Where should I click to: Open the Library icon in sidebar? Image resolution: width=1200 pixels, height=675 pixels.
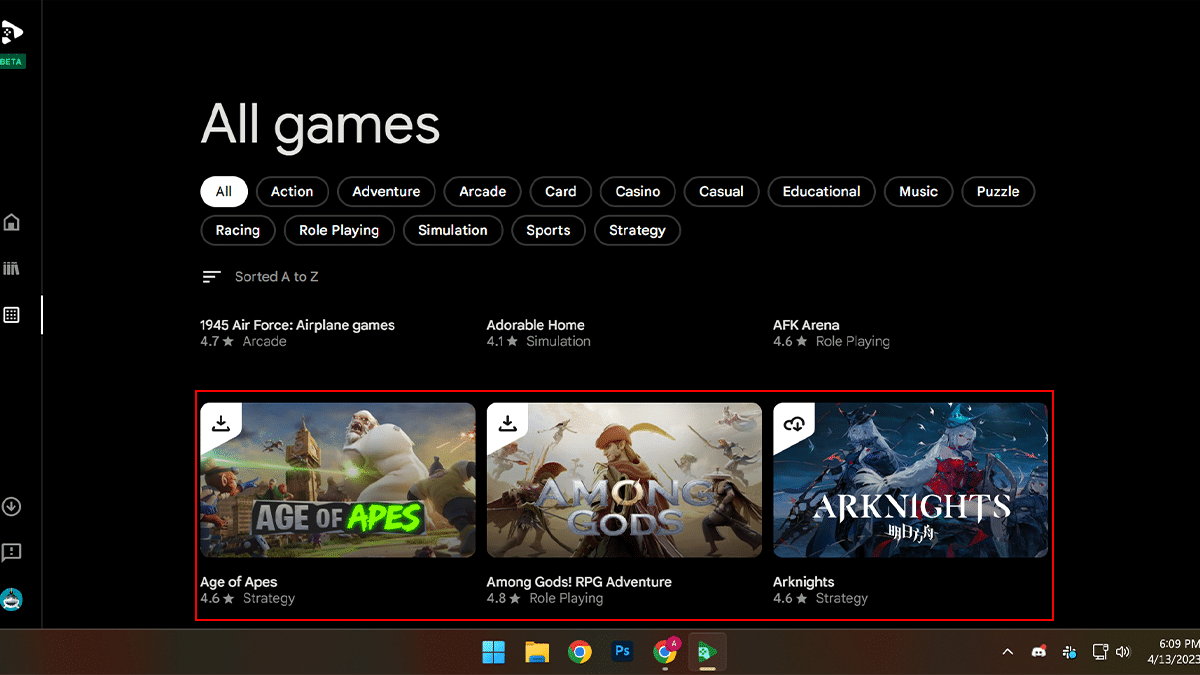(x=12, y=268)
